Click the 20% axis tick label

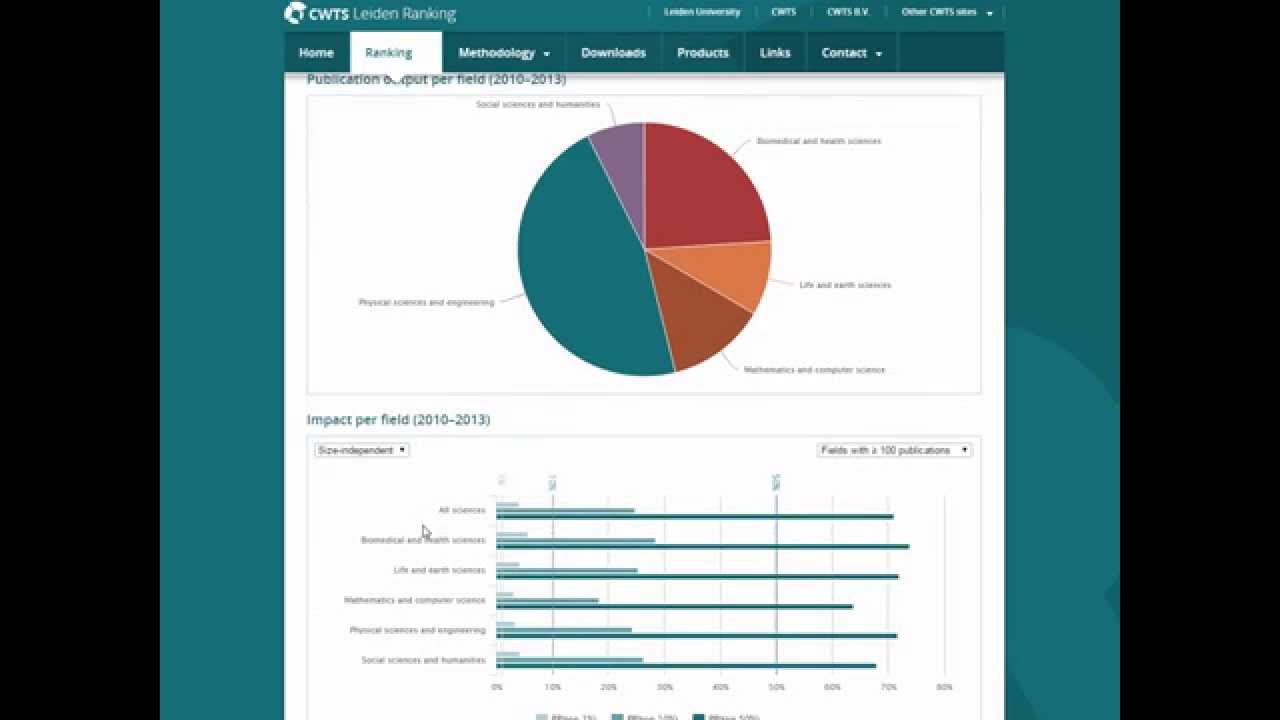(609, 687)
